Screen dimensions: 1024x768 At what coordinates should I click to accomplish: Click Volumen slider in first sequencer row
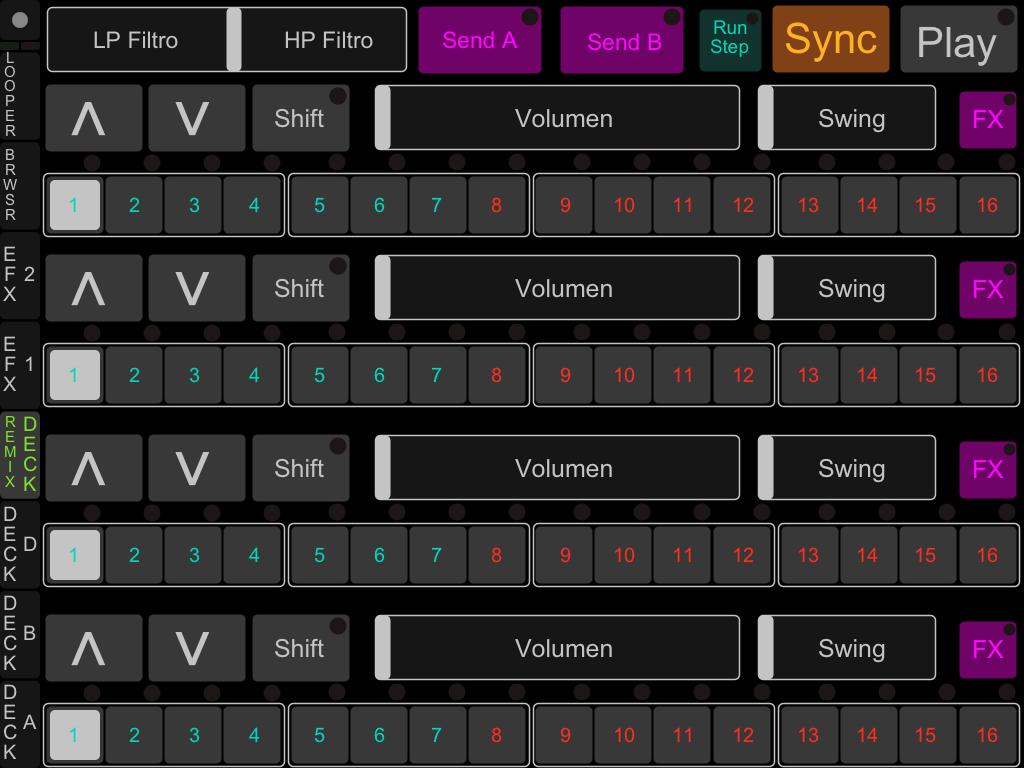tap(557, 118)
